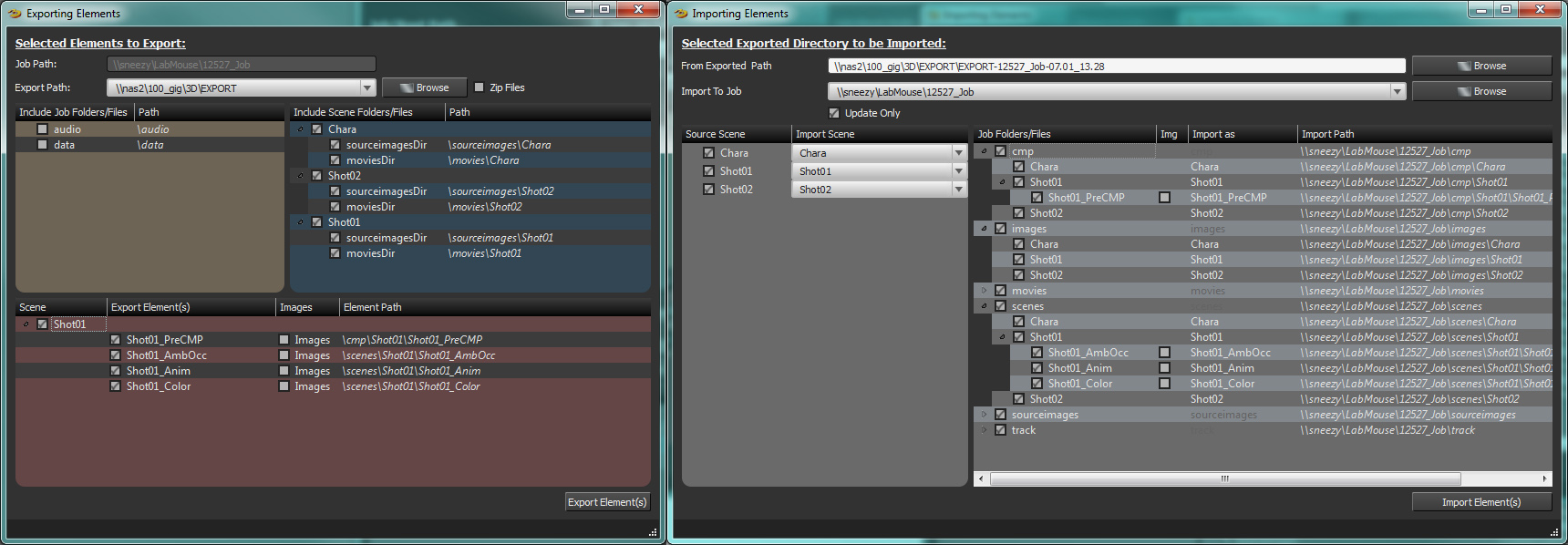This screenshot has width=1568, height=545.
Task: Expand the sourceimages folder in import tree
Action: (x=984, y=415)
